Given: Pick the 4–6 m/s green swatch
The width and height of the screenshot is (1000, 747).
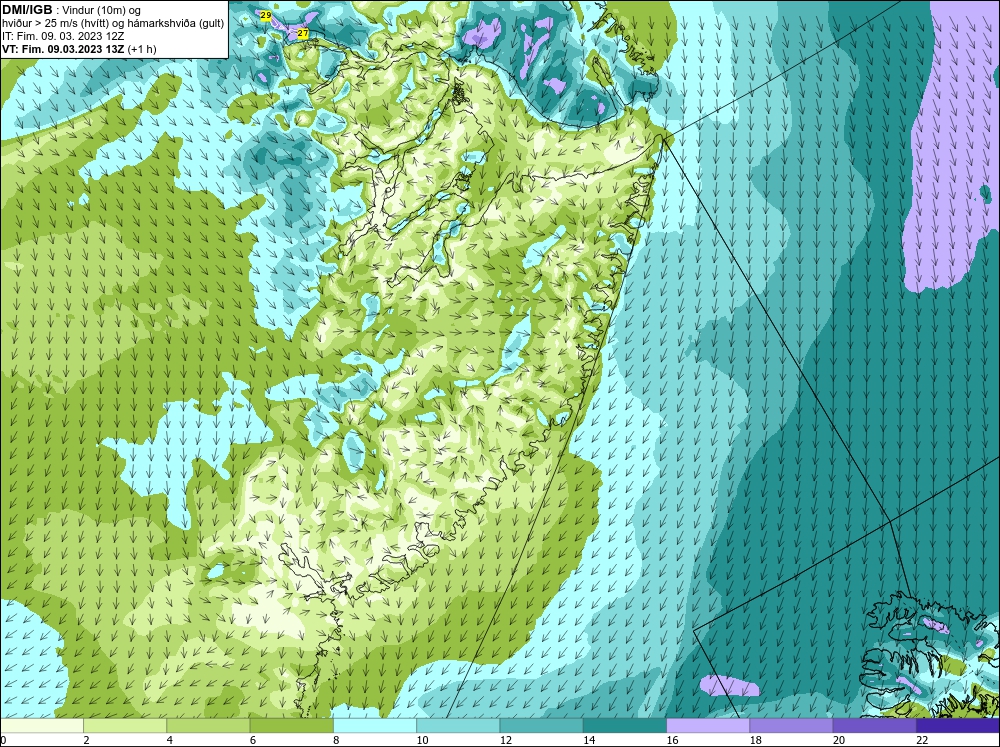Looking at the screenshot, I should click(208, 726).
